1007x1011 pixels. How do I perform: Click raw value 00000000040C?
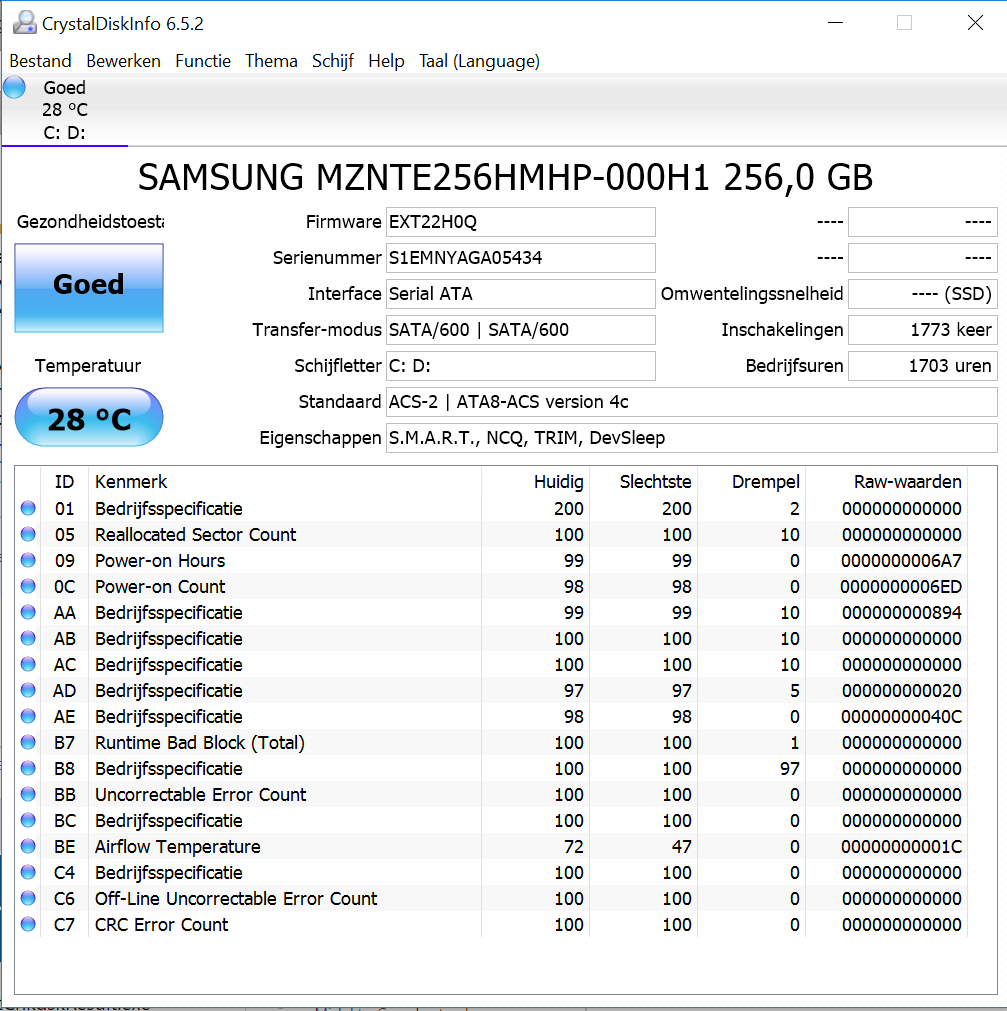901,716
